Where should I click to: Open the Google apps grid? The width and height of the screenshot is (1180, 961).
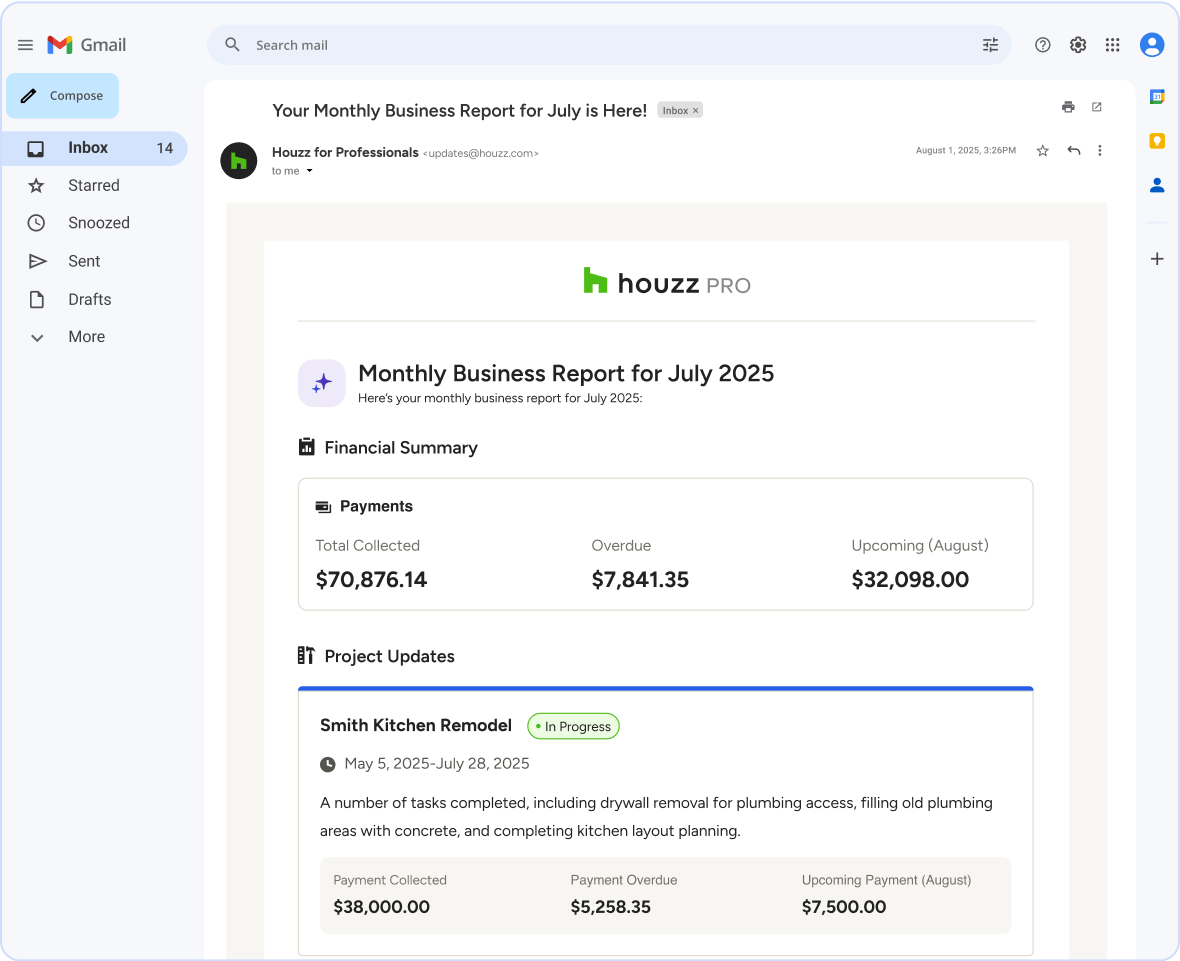[x=1112, y=45]
